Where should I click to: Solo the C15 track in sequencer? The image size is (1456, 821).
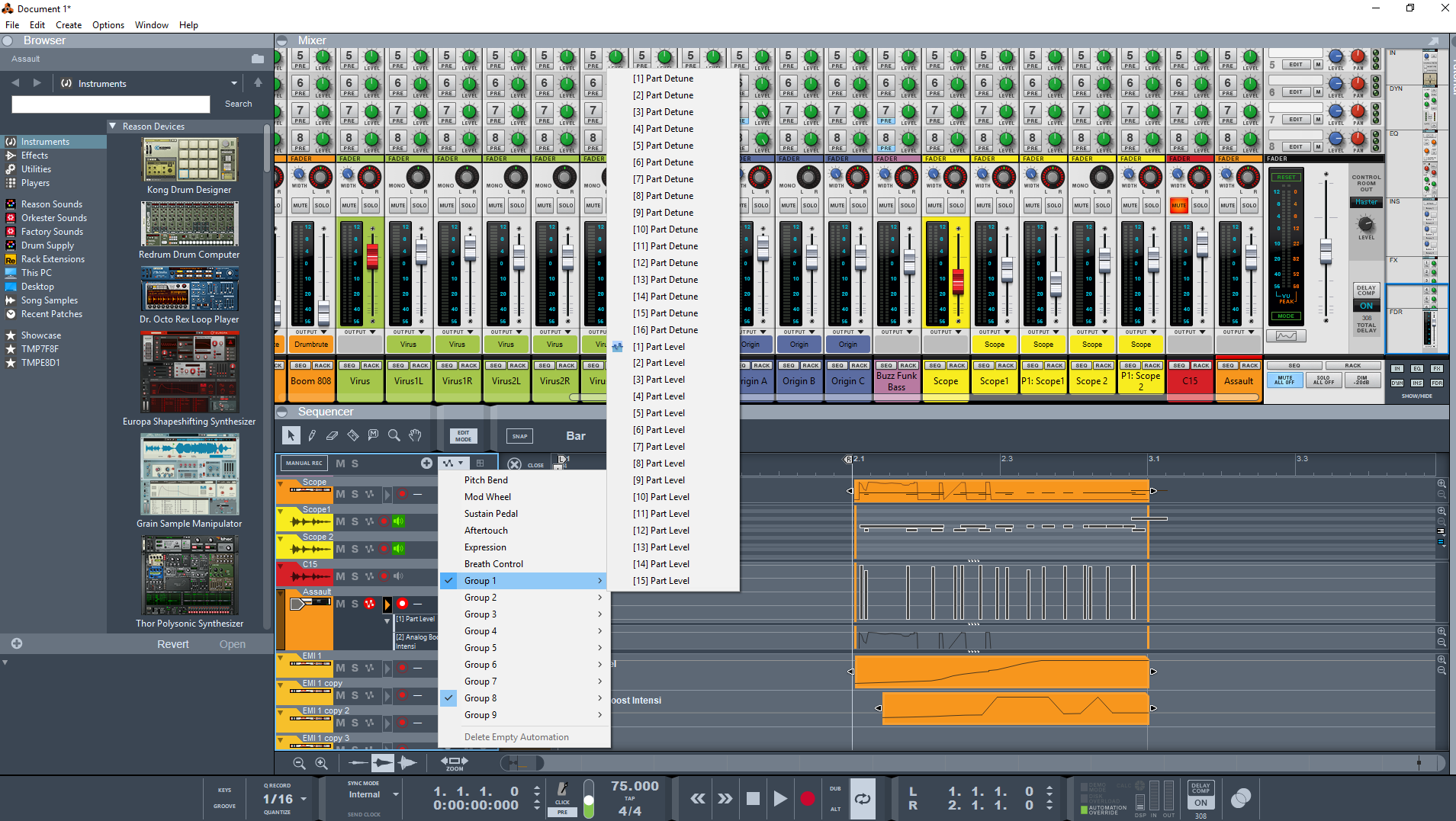coord(355,576)
